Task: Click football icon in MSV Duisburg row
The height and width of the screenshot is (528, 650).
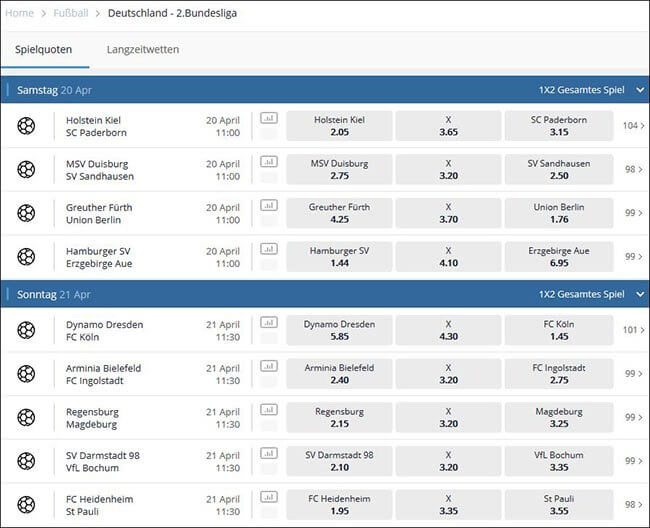Action: coord(26,169)
